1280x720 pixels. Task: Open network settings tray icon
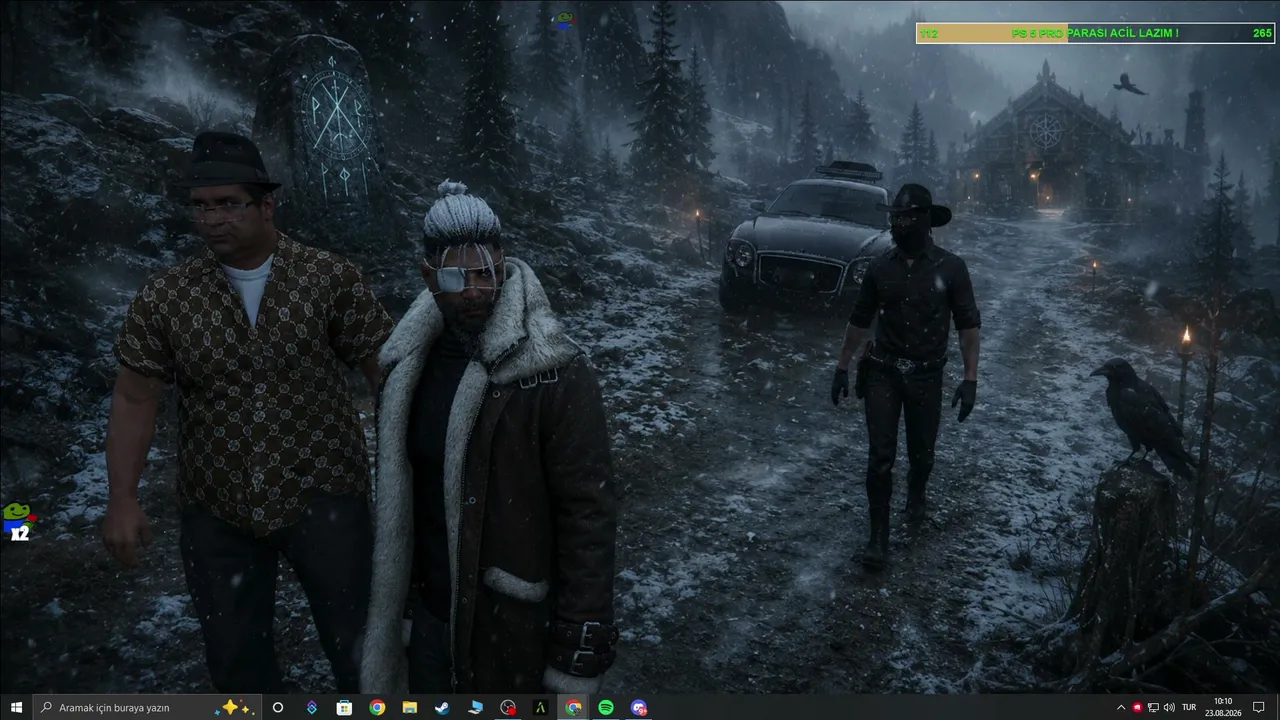tap(1153, 707)
